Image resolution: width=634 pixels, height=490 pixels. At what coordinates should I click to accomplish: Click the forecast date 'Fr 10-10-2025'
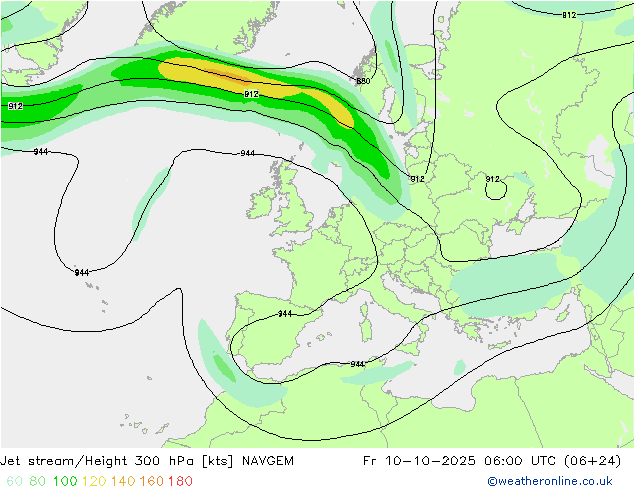(419, 461)
